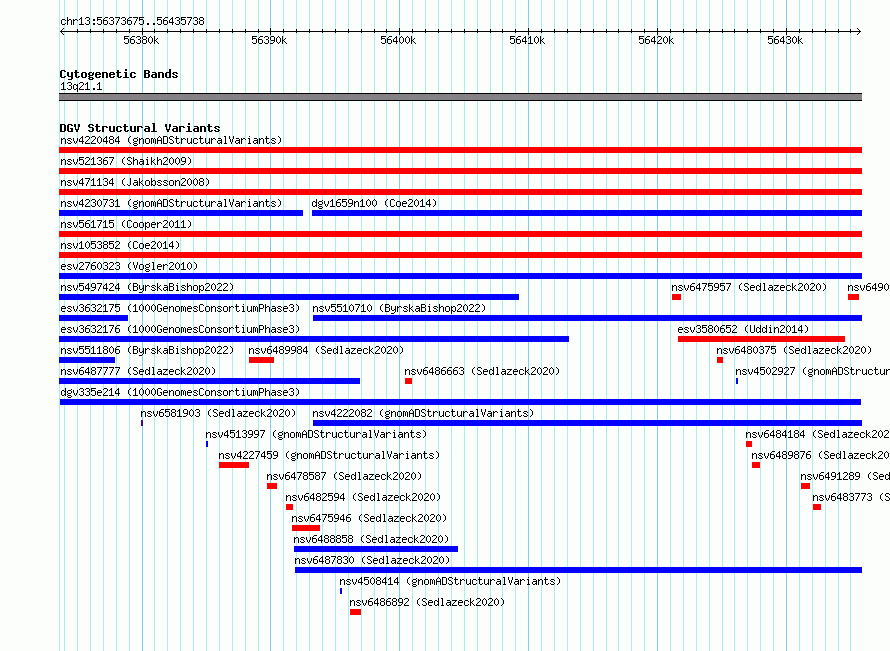The image size is (890, 651).
Task: Click the Cytogenetic Bands track title
Action: [x=119, y=74]
